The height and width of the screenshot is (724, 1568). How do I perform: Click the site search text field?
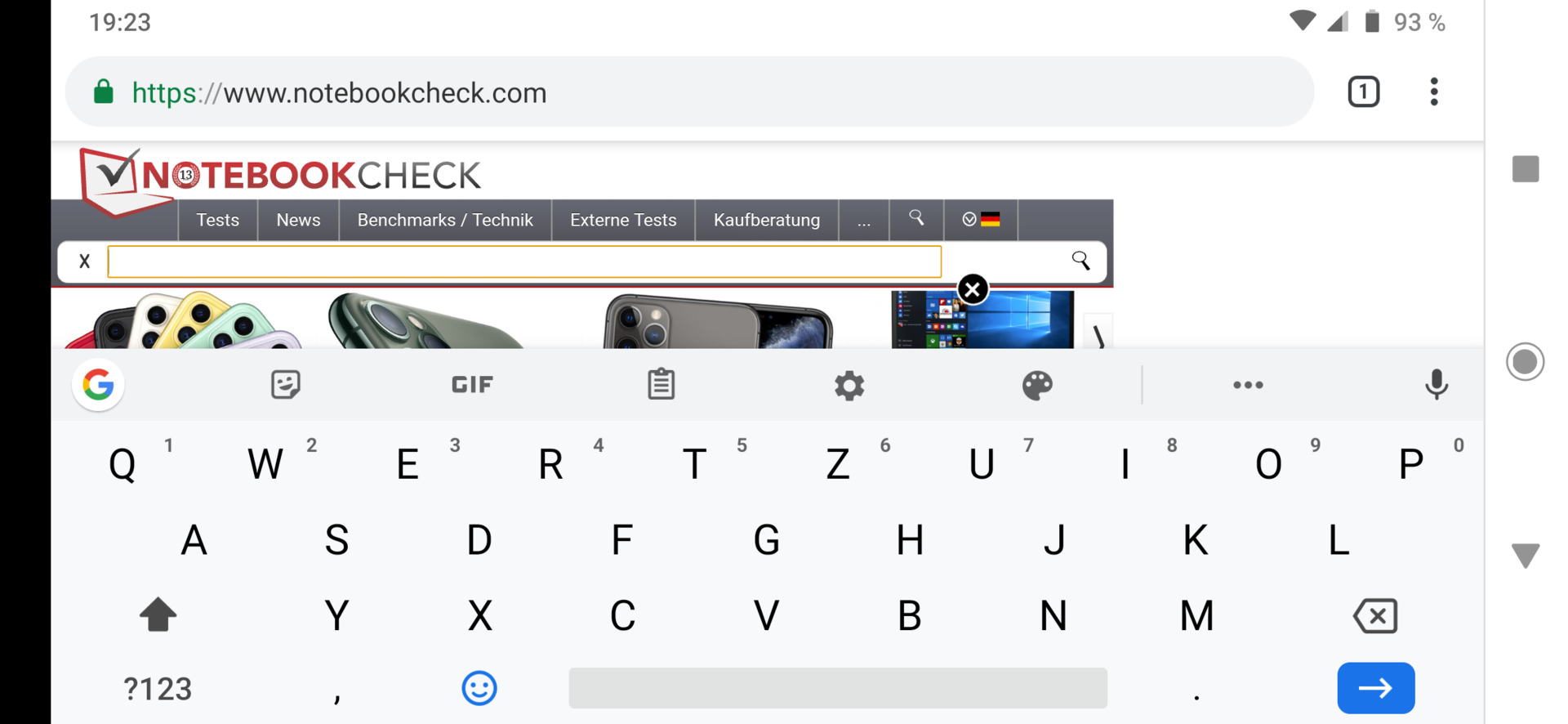[x=524, y=261]
